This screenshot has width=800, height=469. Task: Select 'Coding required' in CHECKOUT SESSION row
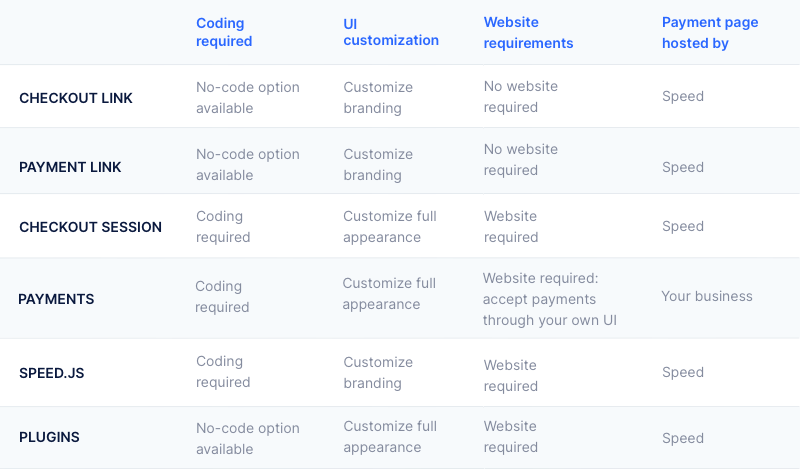tap(223, 227)
